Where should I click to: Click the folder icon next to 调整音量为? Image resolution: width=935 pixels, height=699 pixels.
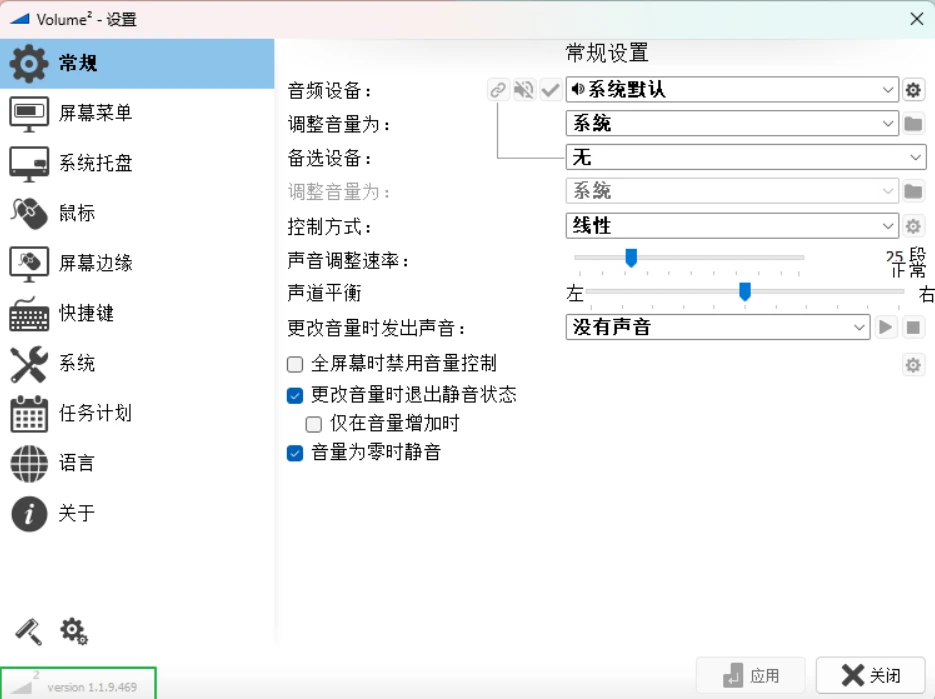point(913,124)
